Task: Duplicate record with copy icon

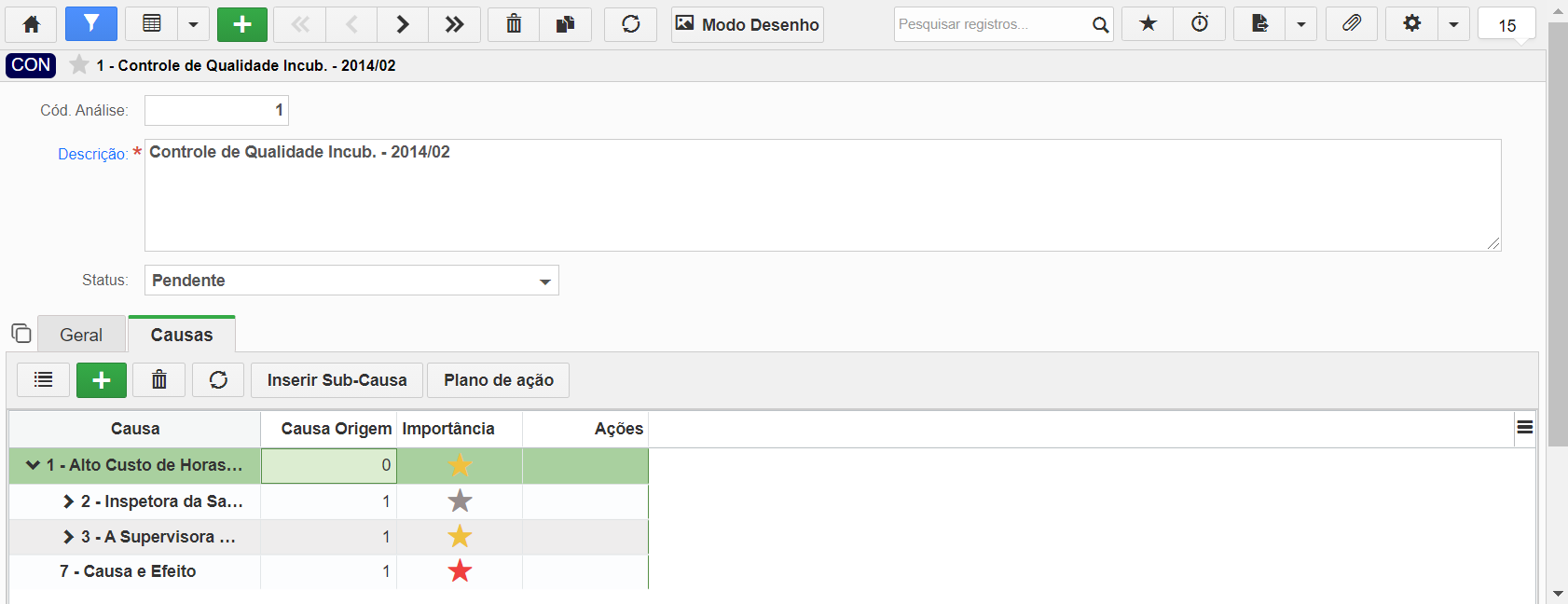Action: (565, 24)
